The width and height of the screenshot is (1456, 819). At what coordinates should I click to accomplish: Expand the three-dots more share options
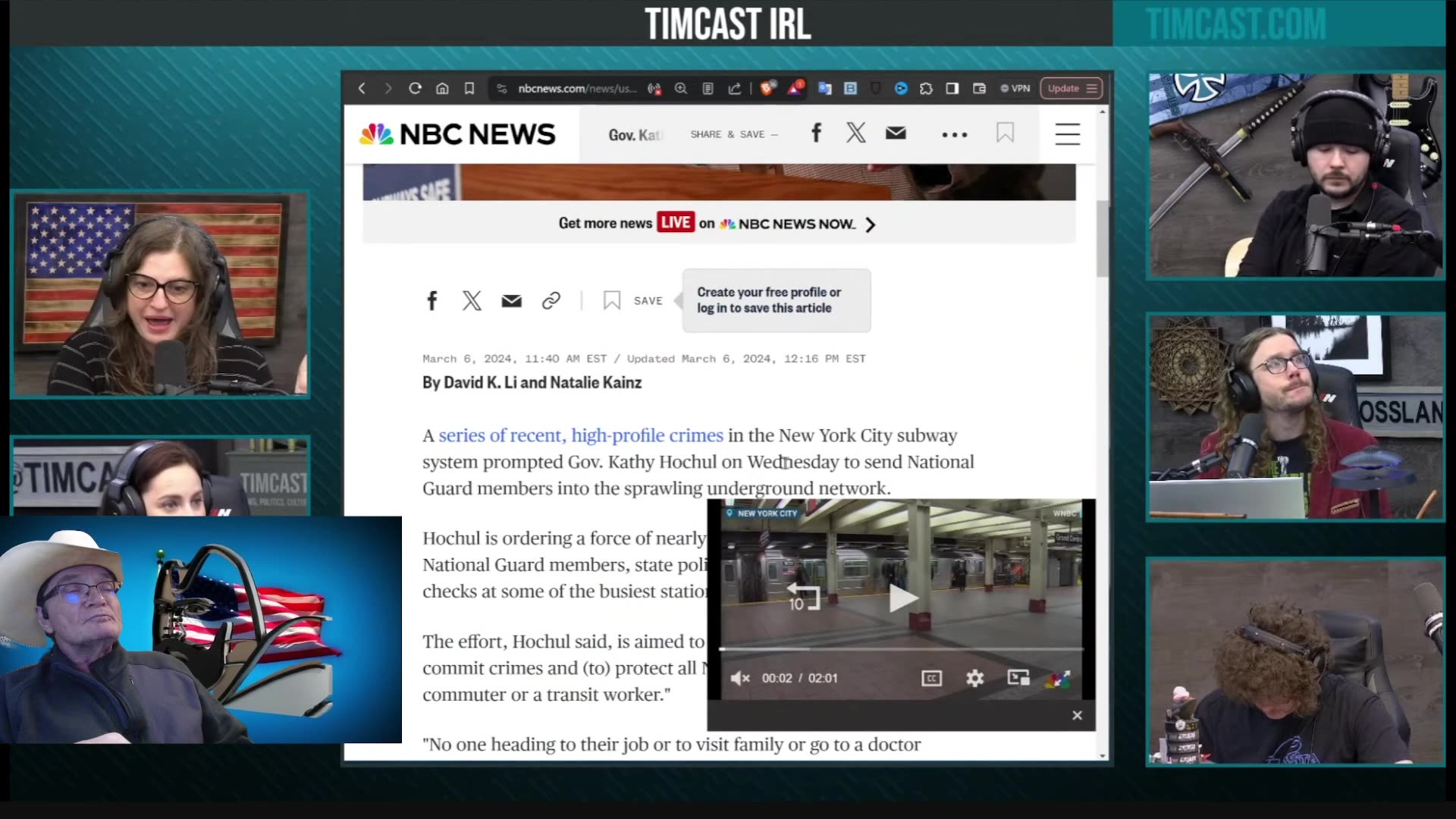point(954,135)
